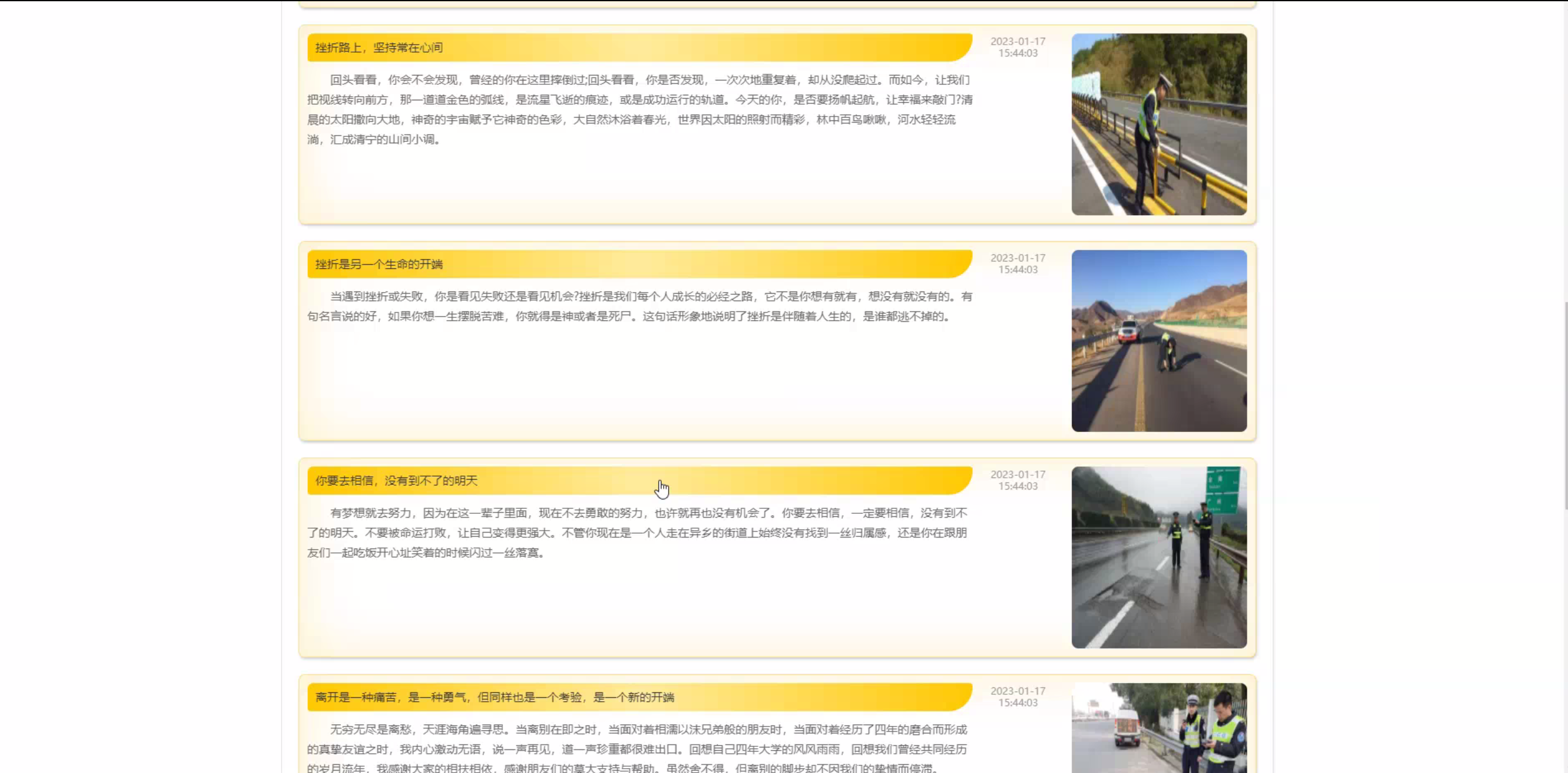Click thumbnail of officer inspecting yellow guardrail

(1159, 124)
